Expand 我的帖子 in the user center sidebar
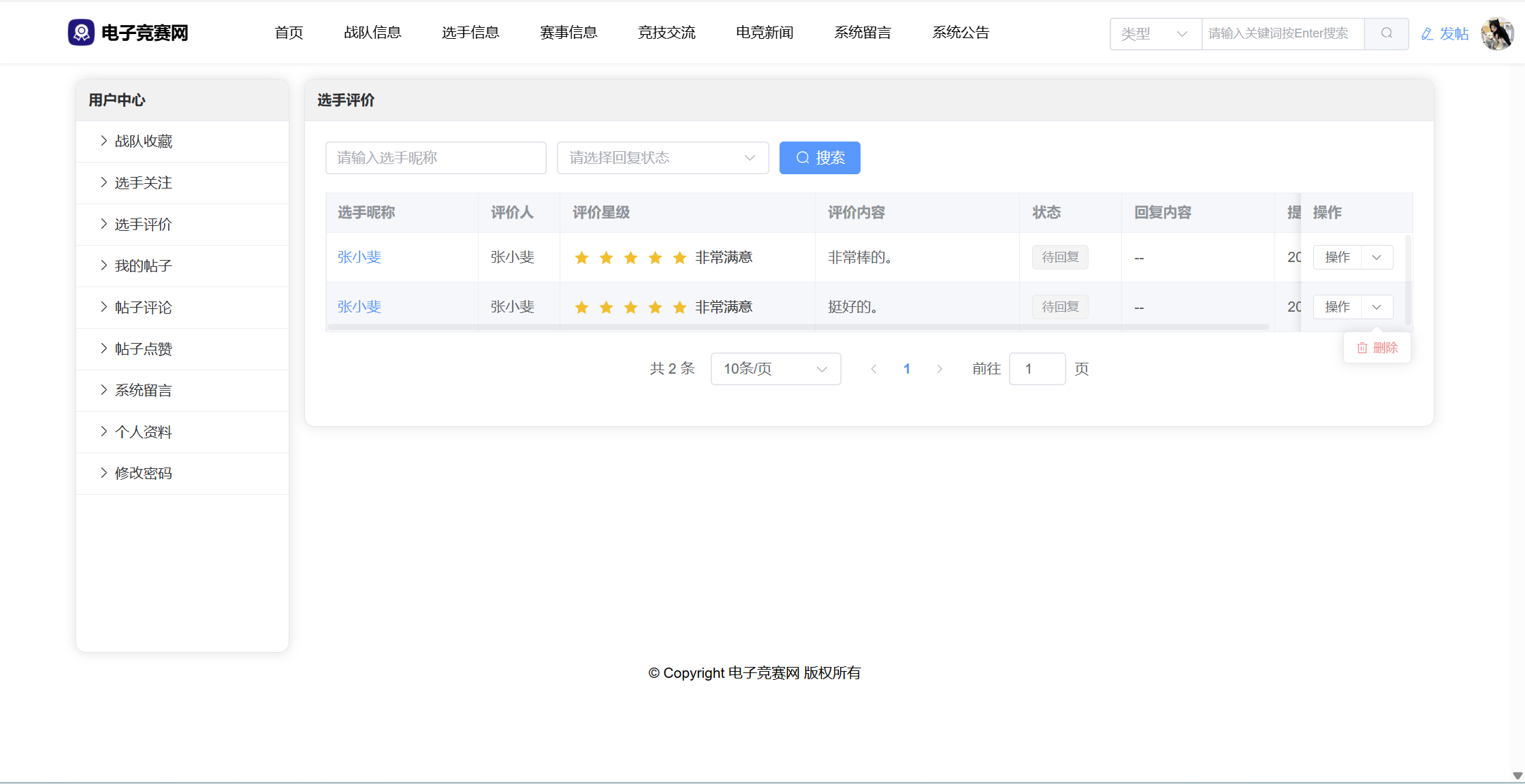Image resolution: width=1525 pixels, height=784 pixels. [x=143, y=266]
